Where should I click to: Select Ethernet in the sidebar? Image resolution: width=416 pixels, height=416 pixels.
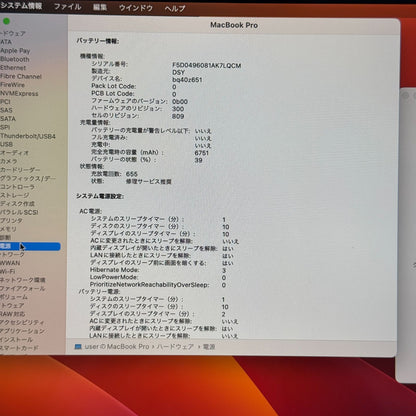pyautogui.click(x=13, y=68)
